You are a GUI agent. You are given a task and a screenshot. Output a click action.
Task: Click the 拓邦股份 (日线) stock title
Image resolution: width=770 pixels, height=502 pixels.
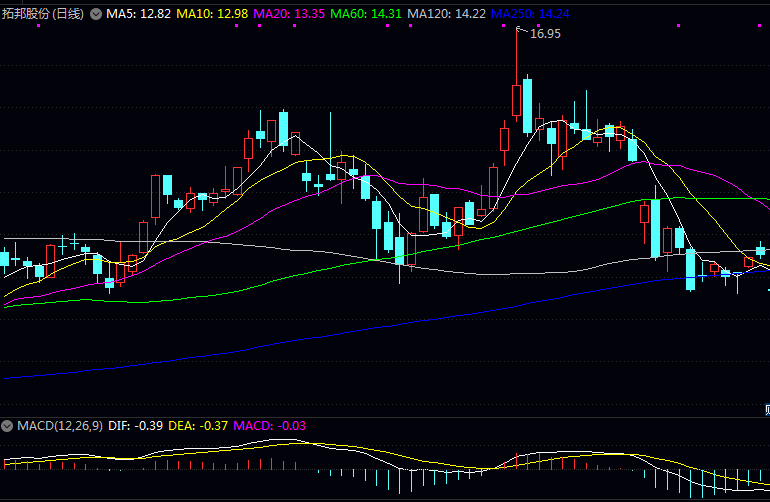point(43,14)
